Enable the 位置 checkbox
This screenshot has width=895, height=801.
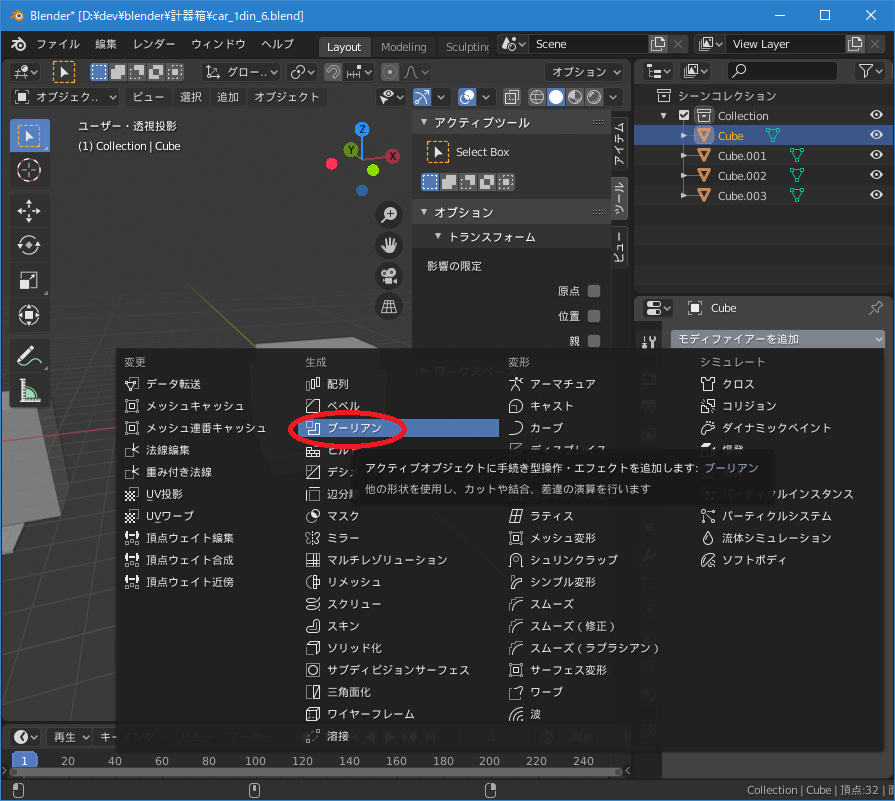click(x=594, y=316)
